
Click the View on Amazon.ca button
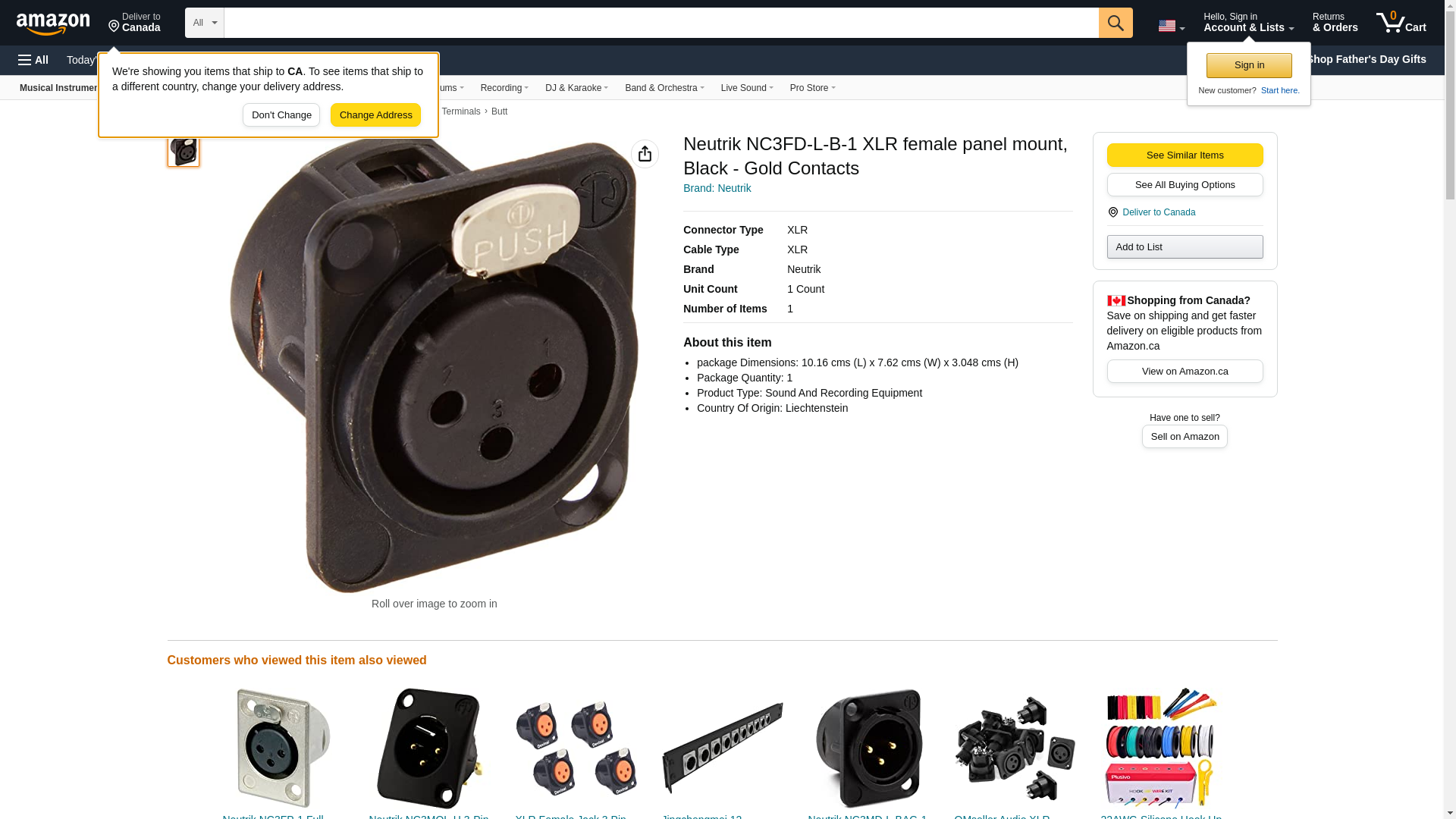[x=1185, y=372]
